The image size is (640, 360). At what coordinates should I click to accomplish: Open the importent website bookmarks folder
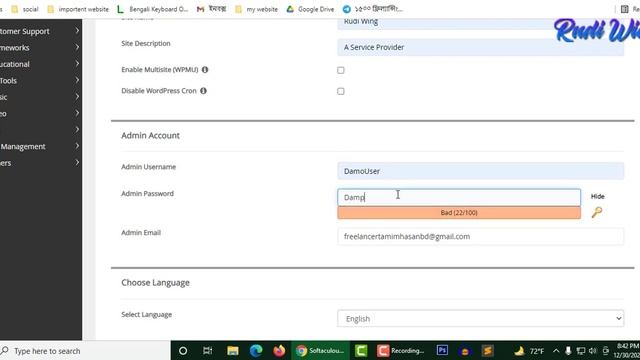[x=78, y=9]
